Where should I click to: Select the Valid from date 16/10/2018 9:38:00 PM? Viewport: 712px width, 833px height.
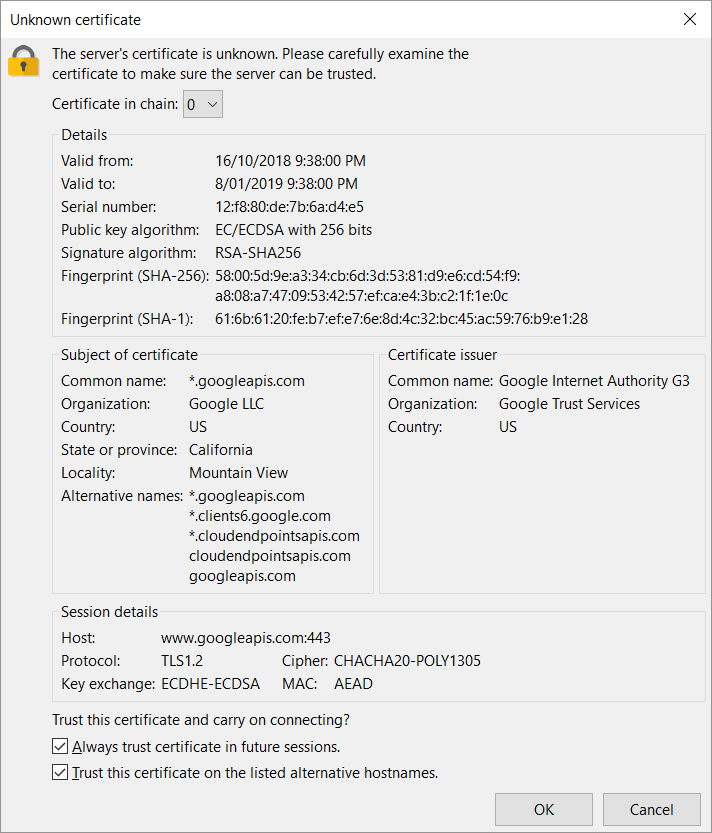click(x=290, y=161)
